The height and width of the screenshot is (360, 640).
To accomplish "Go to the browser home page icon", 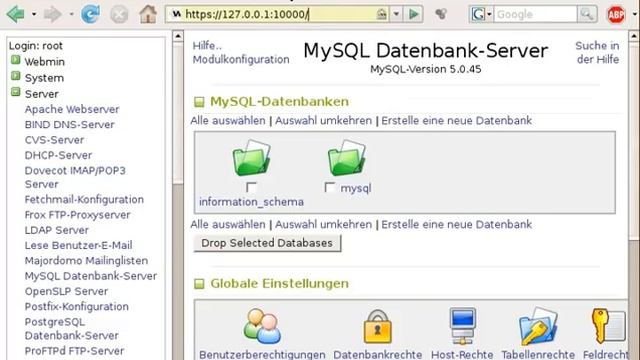I will (x=148, y=14).
